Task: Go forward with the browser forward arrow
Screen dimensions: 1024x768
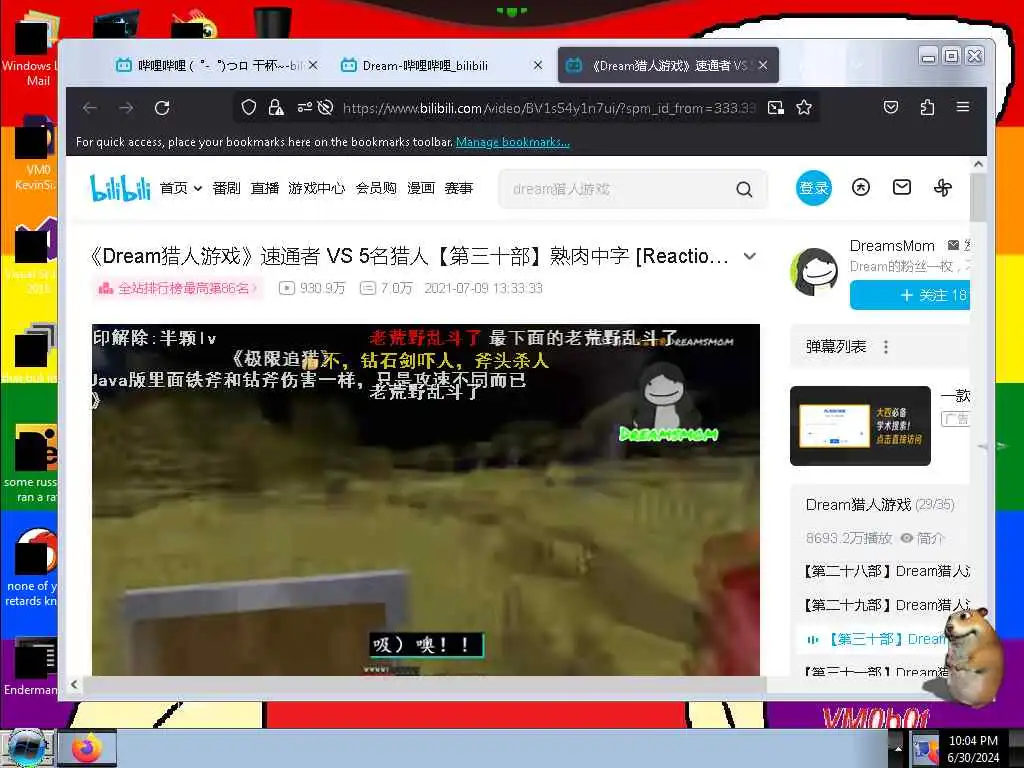Action: coord(126,108)
